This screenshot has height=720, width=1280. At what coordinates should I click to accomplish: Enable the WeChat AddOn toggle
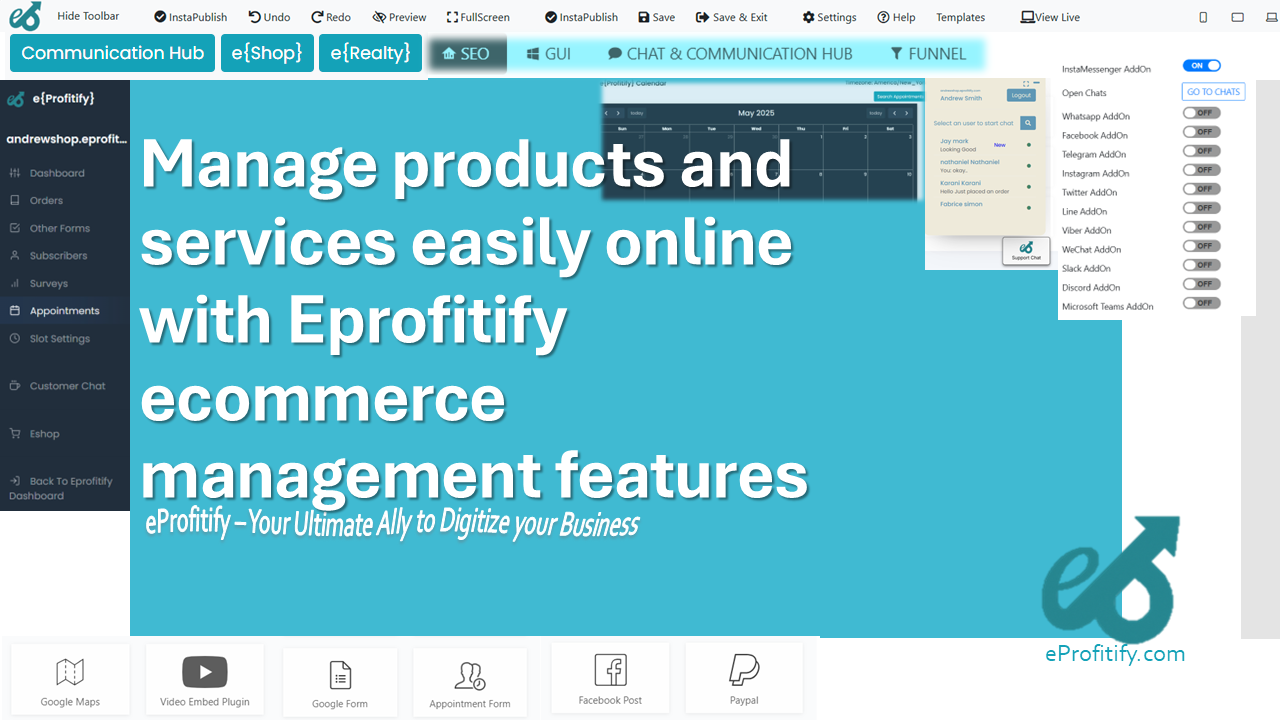tap(1201, 246)
